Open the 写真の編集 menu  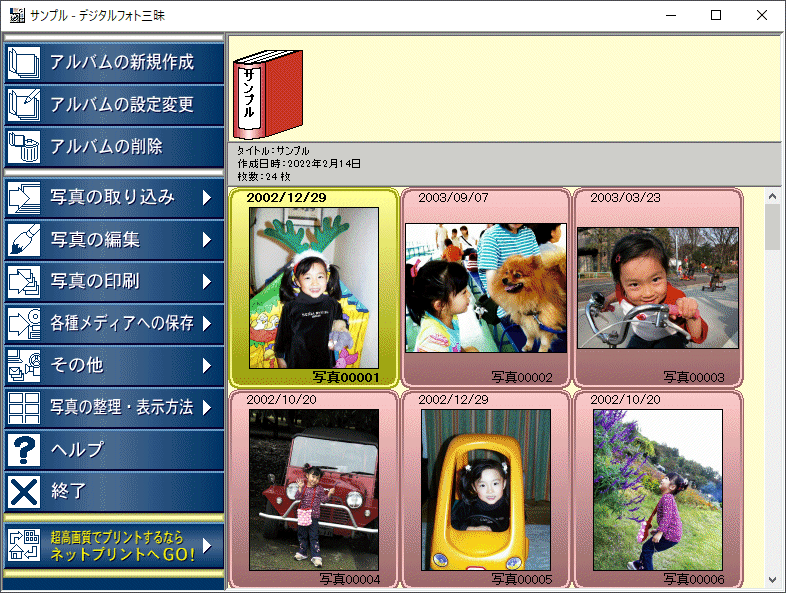114,240
